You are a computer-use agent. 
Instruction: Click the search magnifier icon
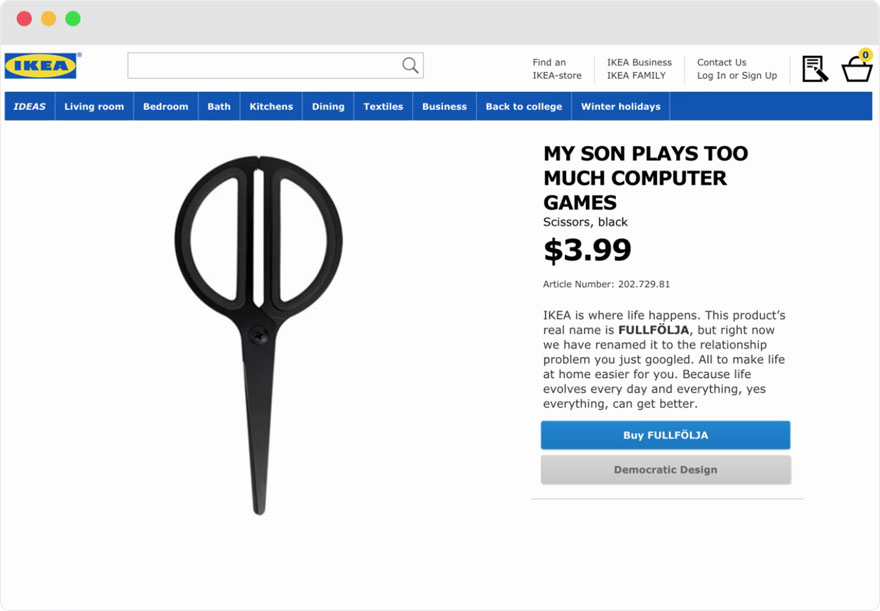point(410,66)
